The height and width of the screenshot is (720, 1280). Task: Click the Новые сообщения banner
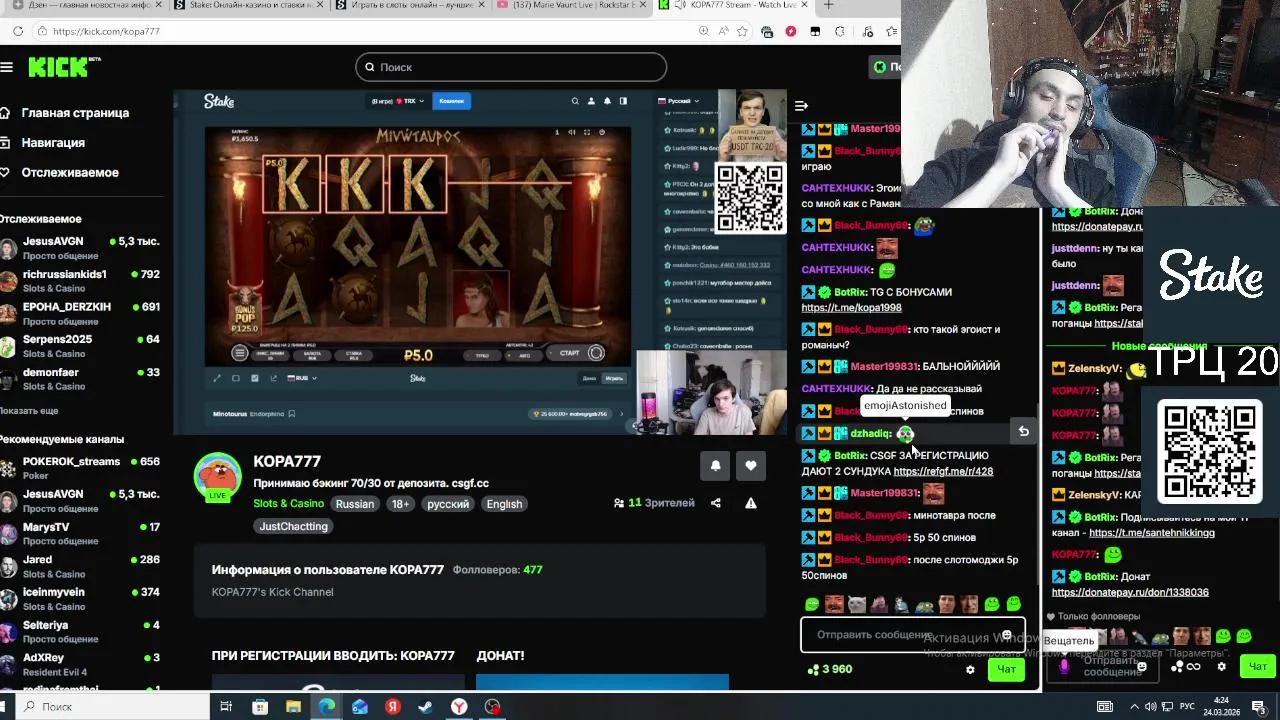[x=1159, y=346]
